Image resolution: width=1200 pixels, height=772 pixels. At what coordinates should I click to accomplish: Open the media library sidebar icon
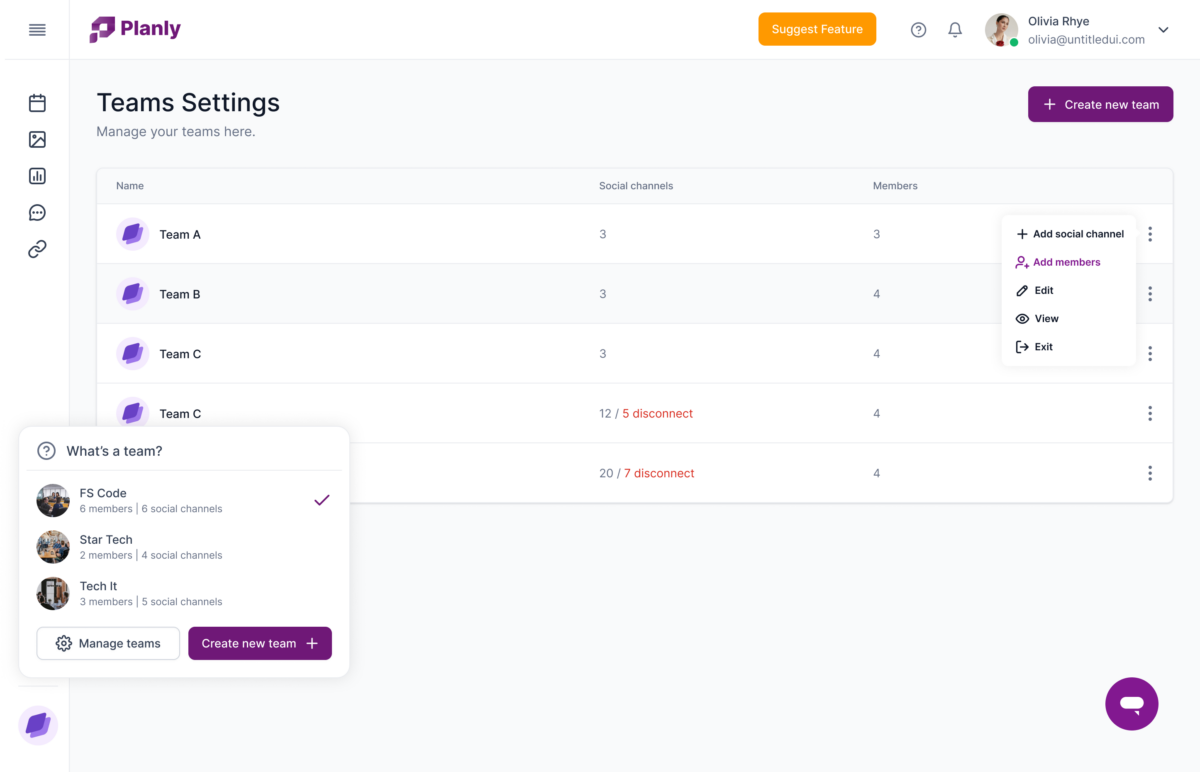[x=37, y=139]
